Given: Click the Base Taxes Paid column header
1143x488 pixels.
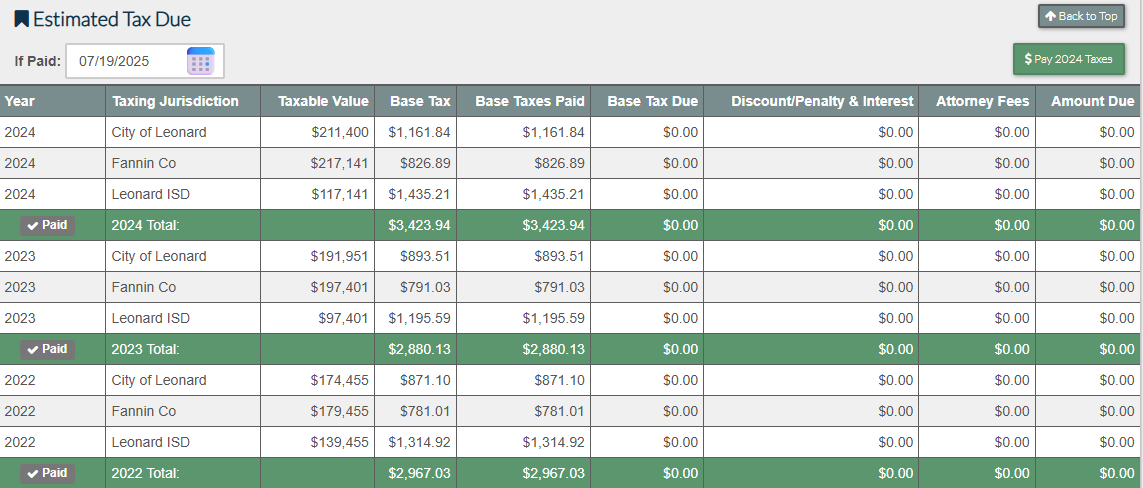Looking at the screenshot, I should click(x=529, y=101).
